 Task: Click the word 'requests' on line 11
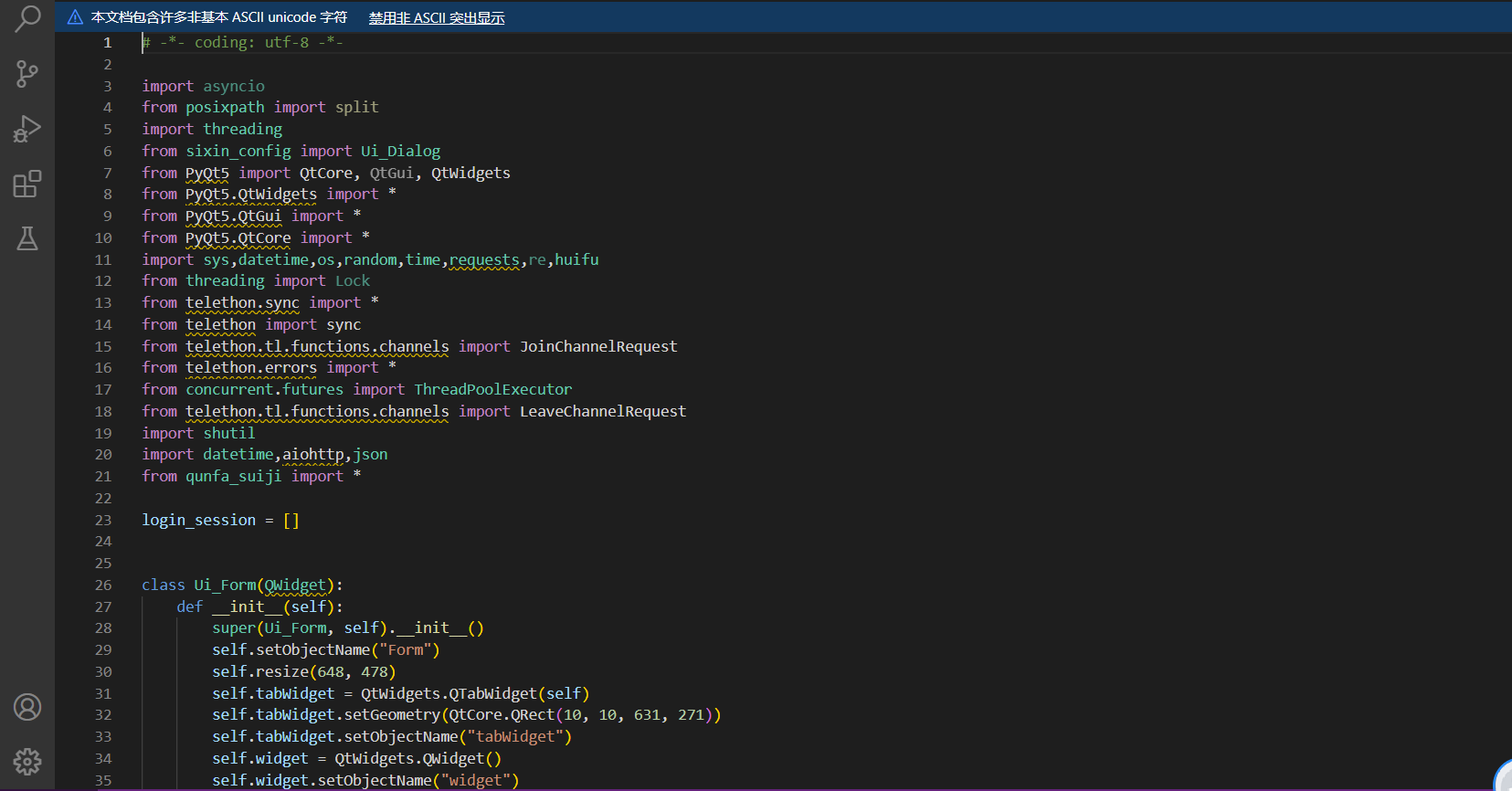[484, 259]
